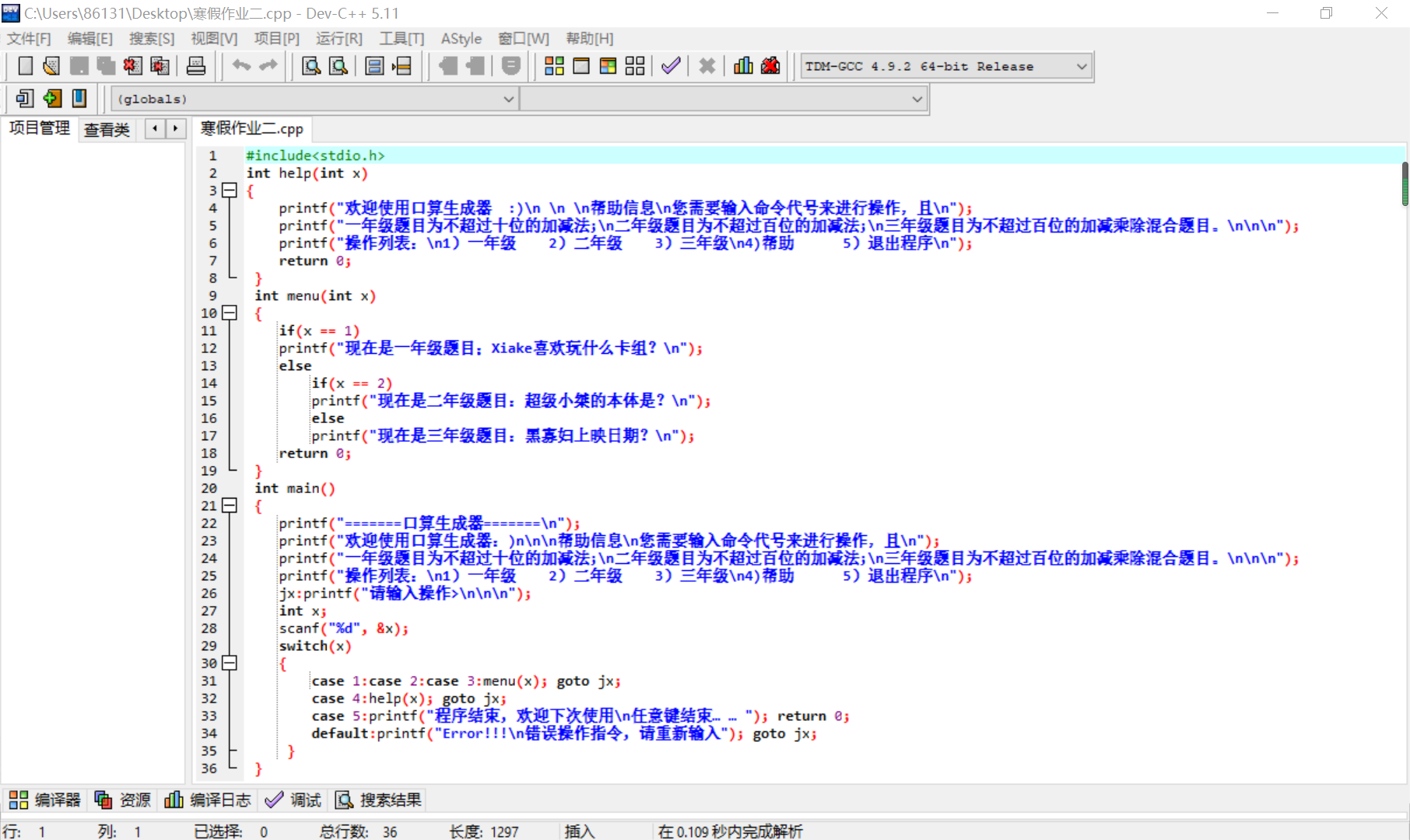Collapse the help function fold at line 3
The image size is (1410, 840).
229,191
